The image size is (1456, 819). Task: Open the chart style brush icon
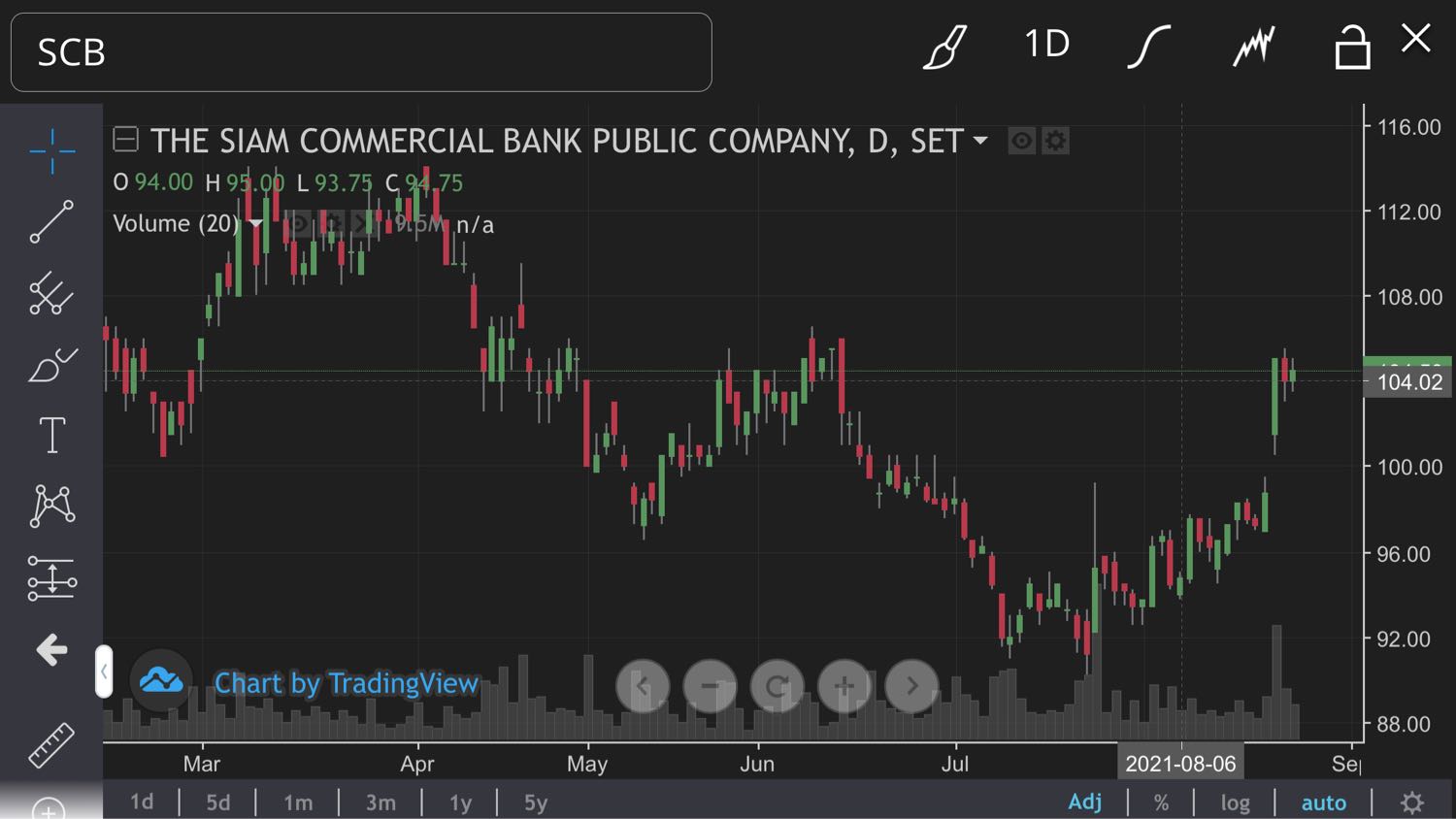coord(944,46)
